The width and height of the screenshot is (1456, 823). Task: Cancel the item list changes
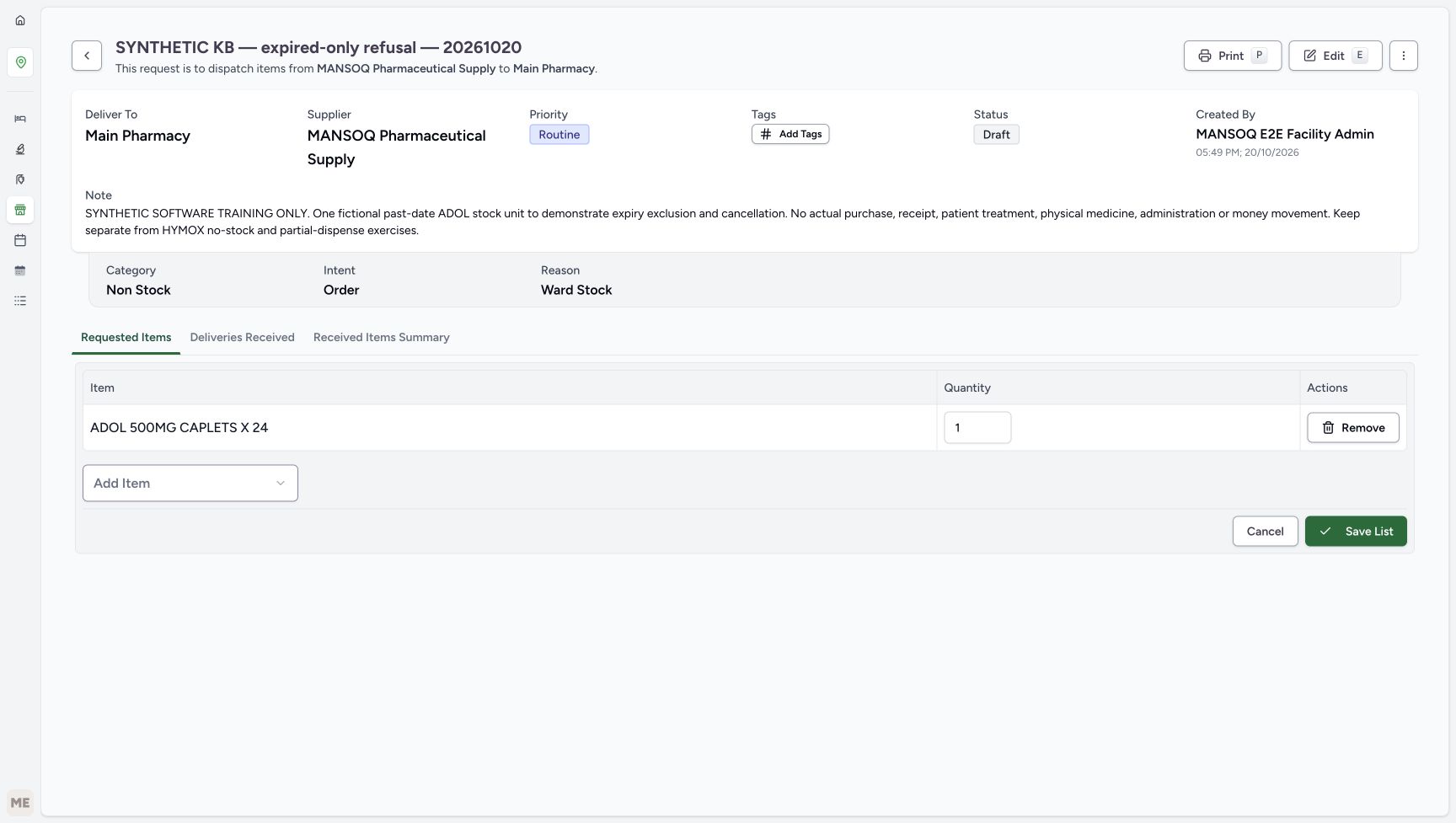1266,532
